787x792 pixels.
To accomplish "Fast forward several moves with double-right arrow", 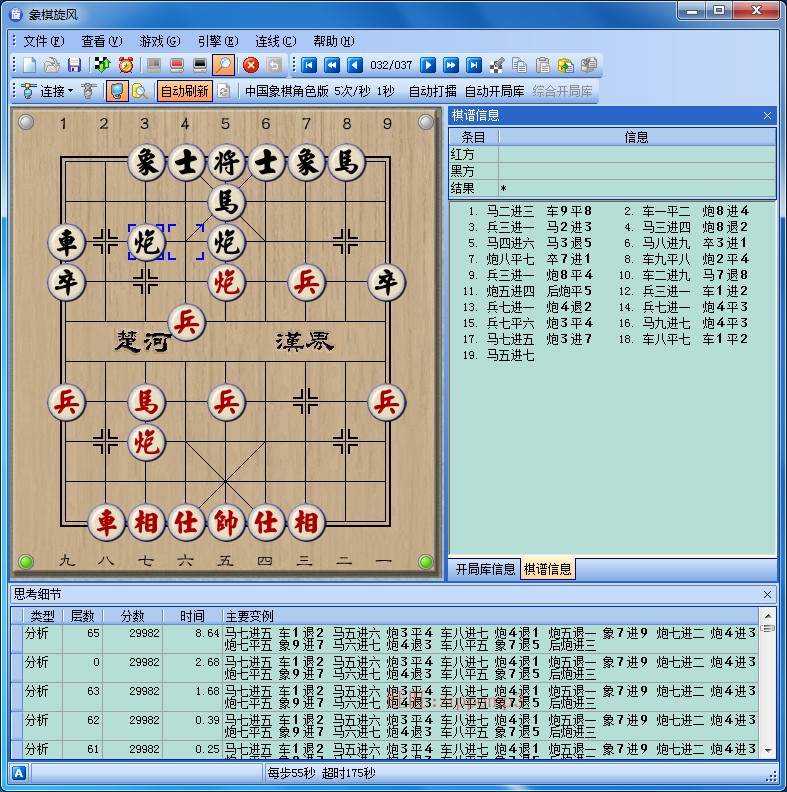I will (451, 65).
